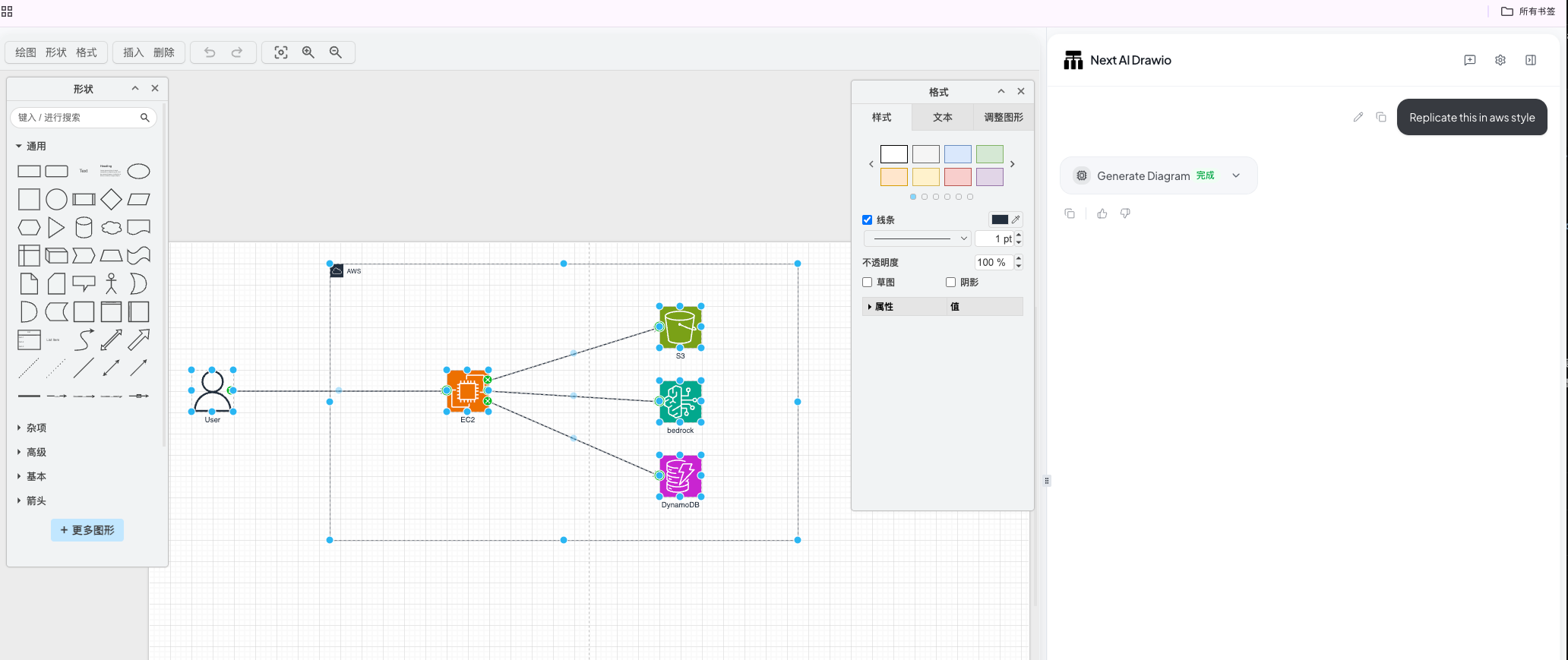This screenshot has width=1568, height=660.
Task: Open the line style dropdown
Action: [917, 238]
